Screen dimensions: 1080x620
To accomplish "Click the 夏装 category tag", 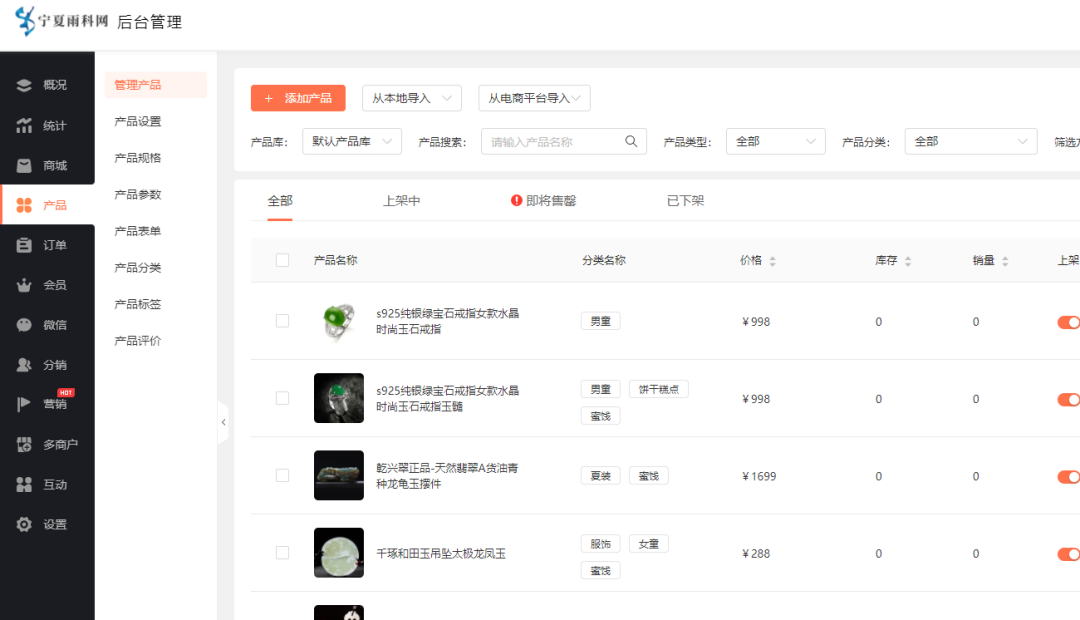I will 601,476.
